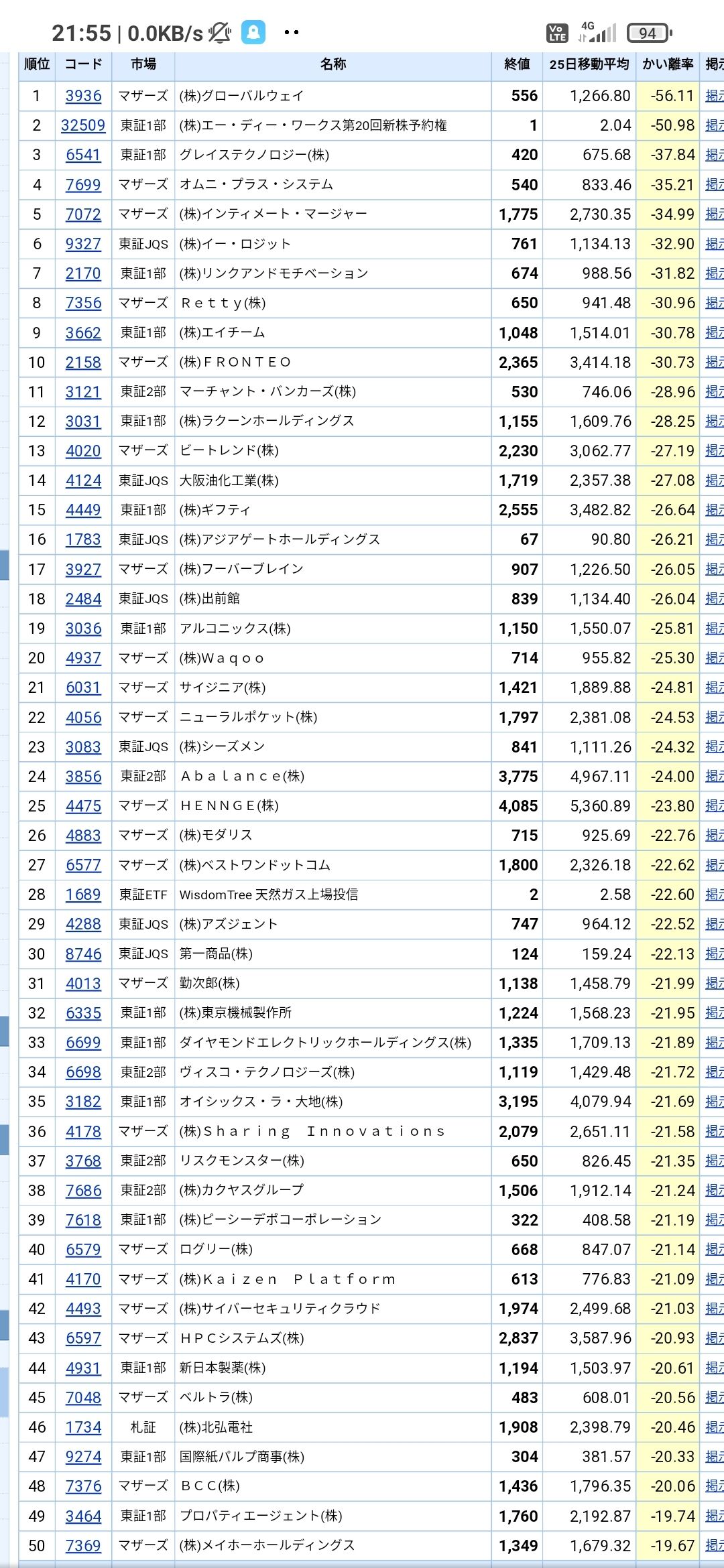This screenshot has height=1568, width=724.
Task: Open stock code 7356 link
Action: coord(83,303)
